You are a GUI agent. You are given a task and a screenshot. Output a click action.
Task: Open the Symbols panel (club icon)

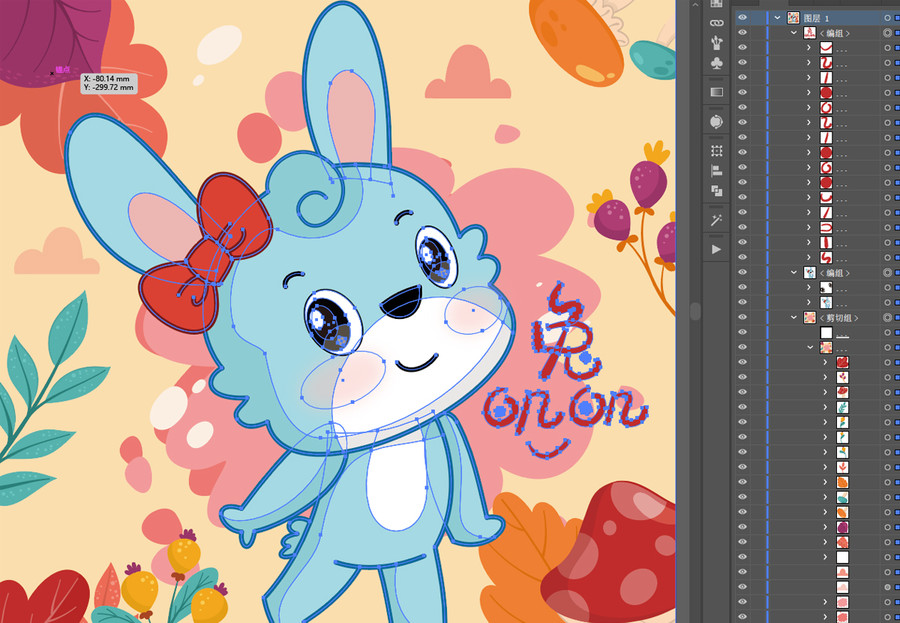click(716, 63)
